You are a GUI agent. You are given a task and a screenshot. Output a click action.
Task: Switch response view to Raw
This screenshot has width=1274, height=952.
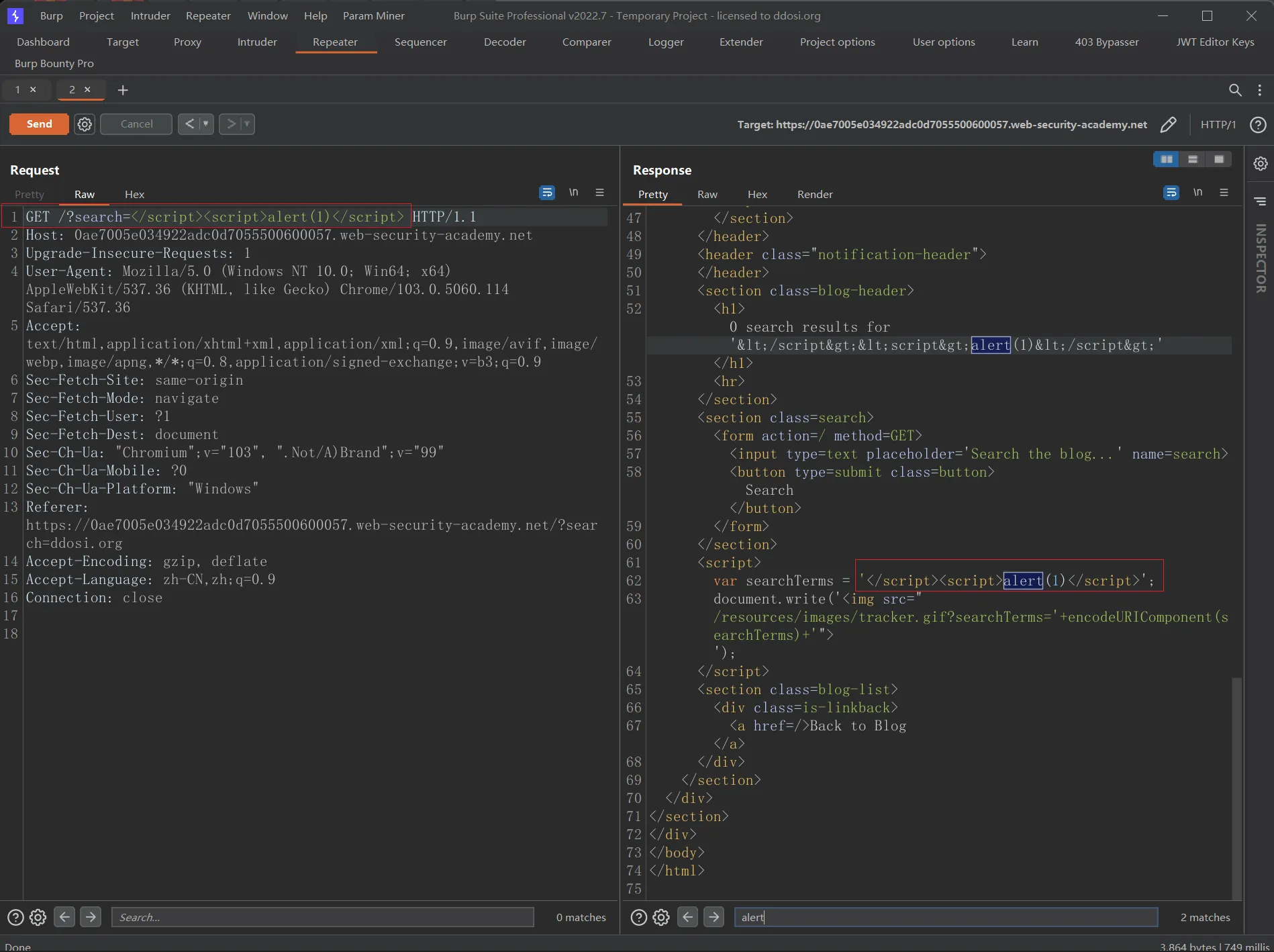click(x=707, y=194)
